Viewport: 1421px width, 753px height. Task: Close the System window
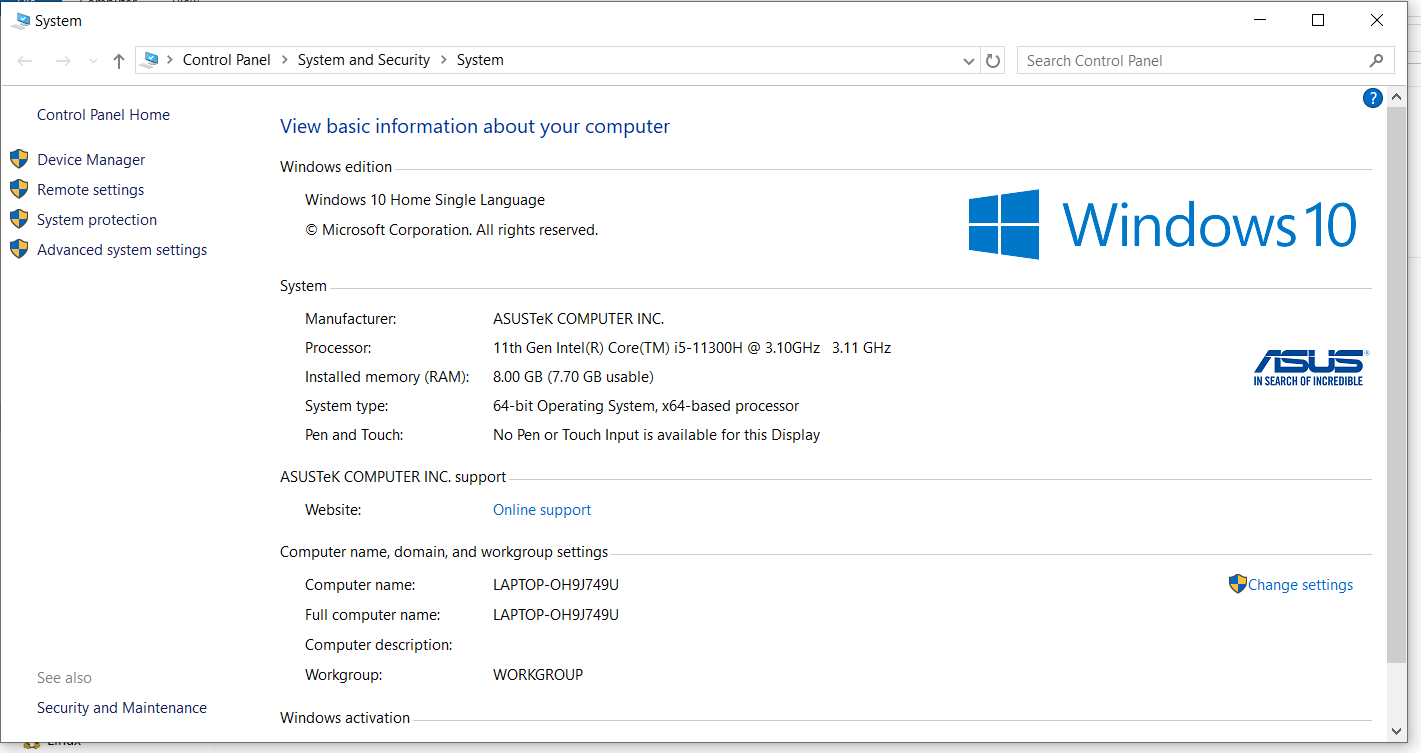point(1376,20)
